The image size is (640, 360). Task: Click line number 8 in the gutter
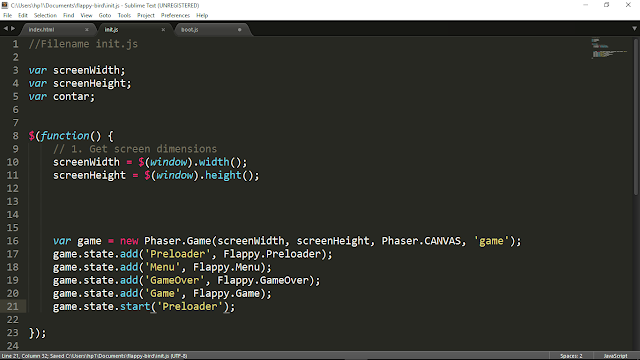pos(15,136)
